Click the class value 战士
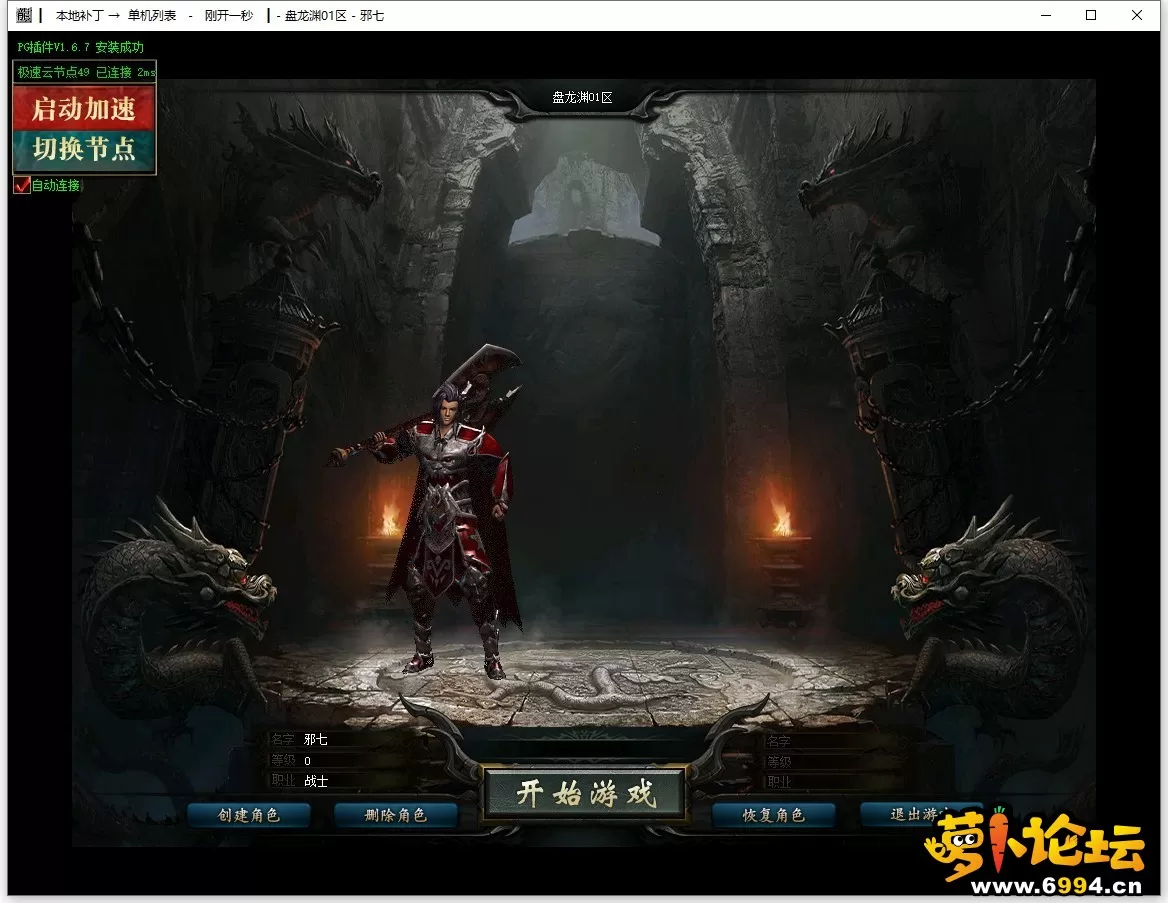The width and height of the screenshot is (1168, 903). (x=316, y=781)
